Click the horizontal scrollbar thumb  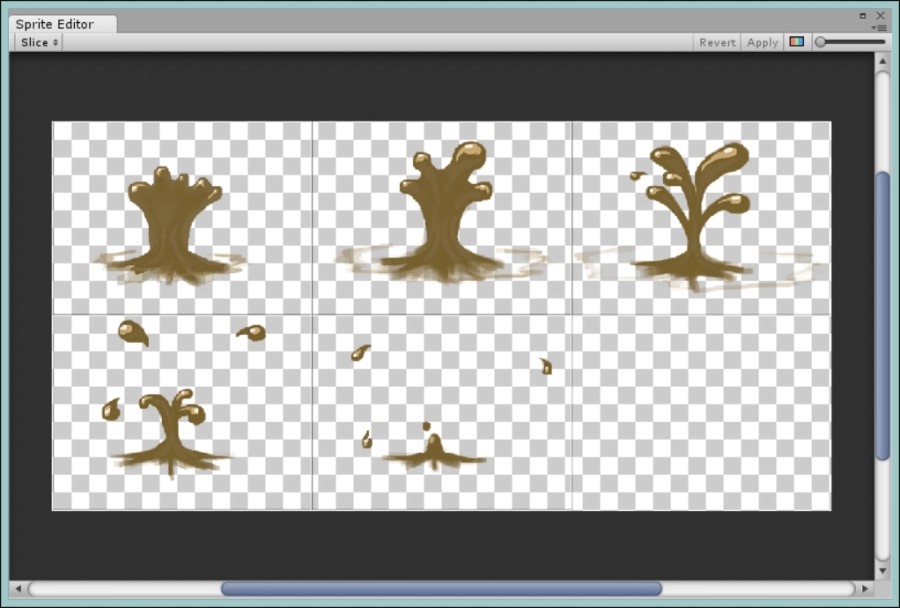[441, 588]
